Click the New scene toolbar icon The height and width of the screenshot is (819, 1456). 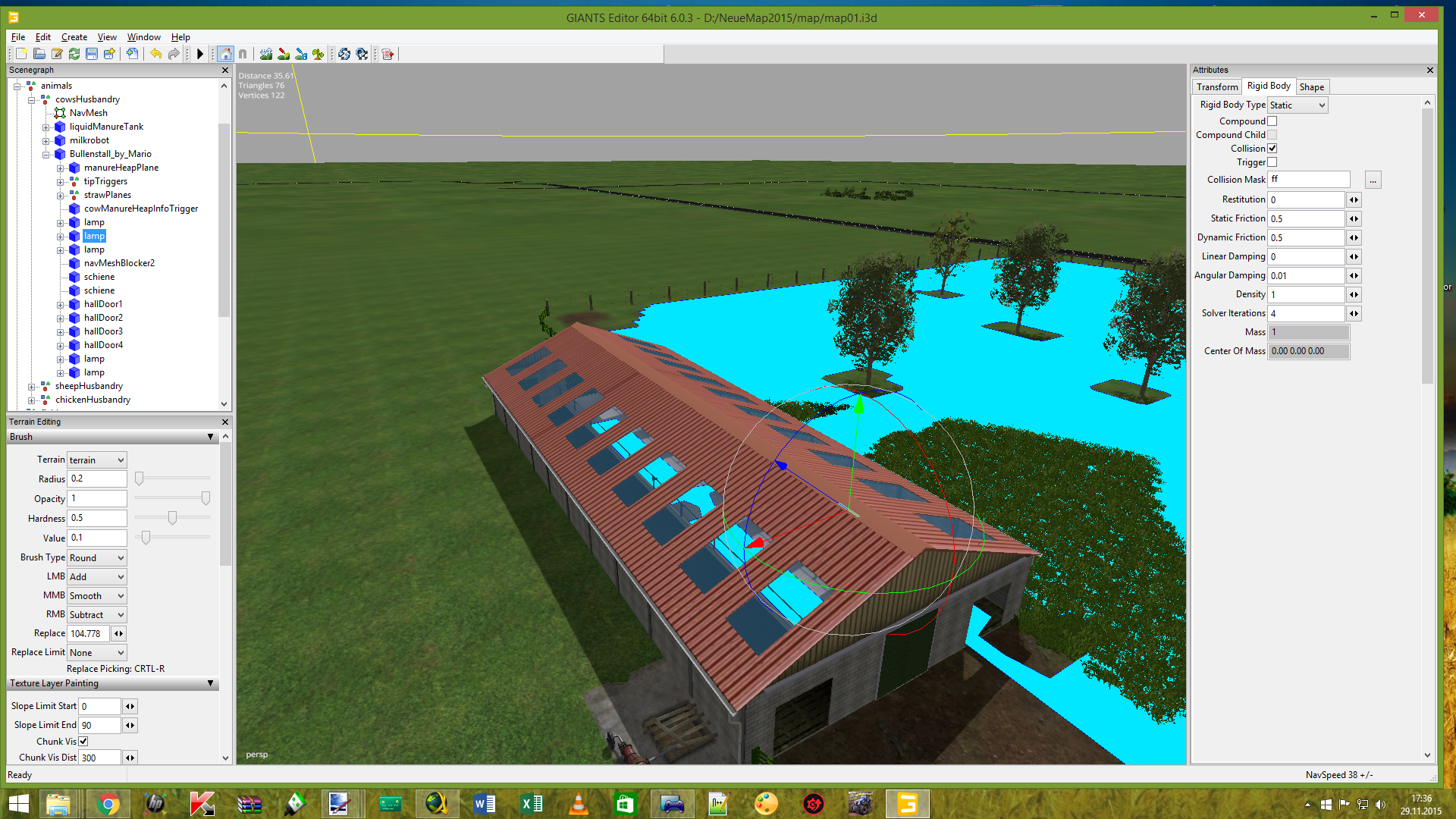[x=21, y=54]
